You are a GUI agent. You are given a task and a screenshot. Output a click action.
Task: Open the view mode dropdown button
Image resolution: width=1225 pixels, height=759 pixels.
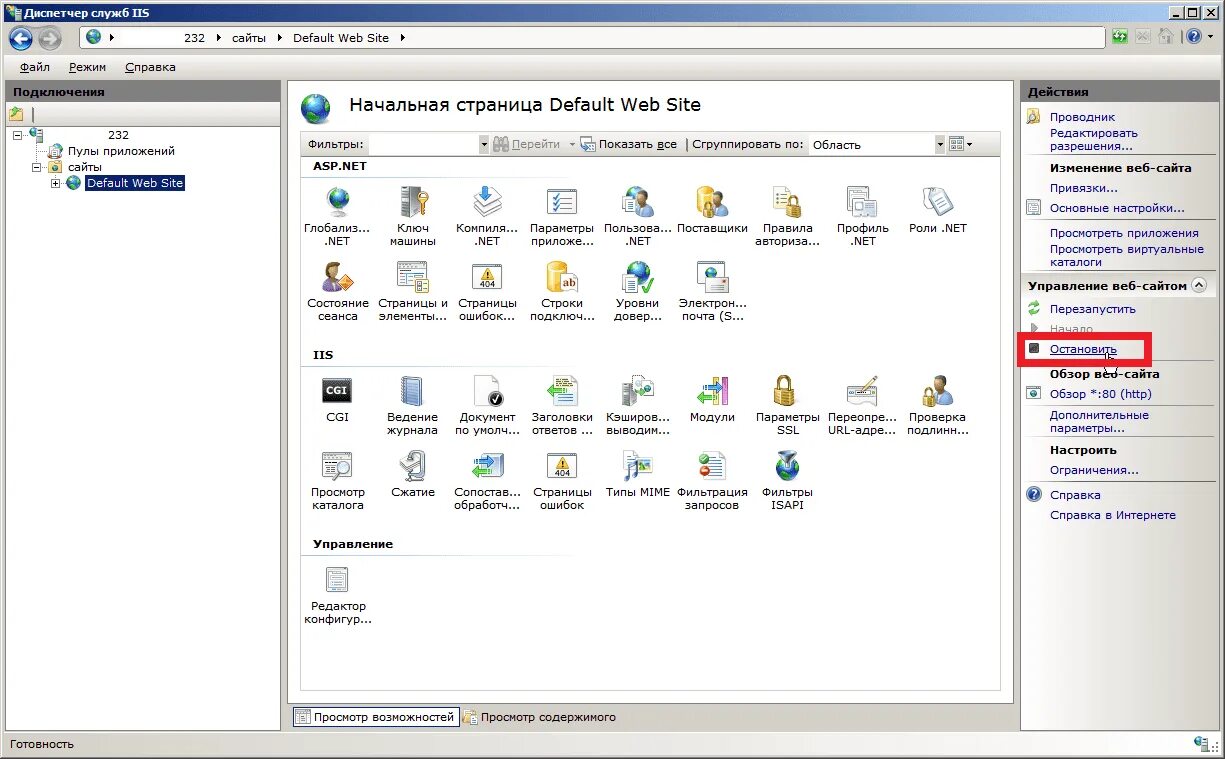tap(960, 144)
